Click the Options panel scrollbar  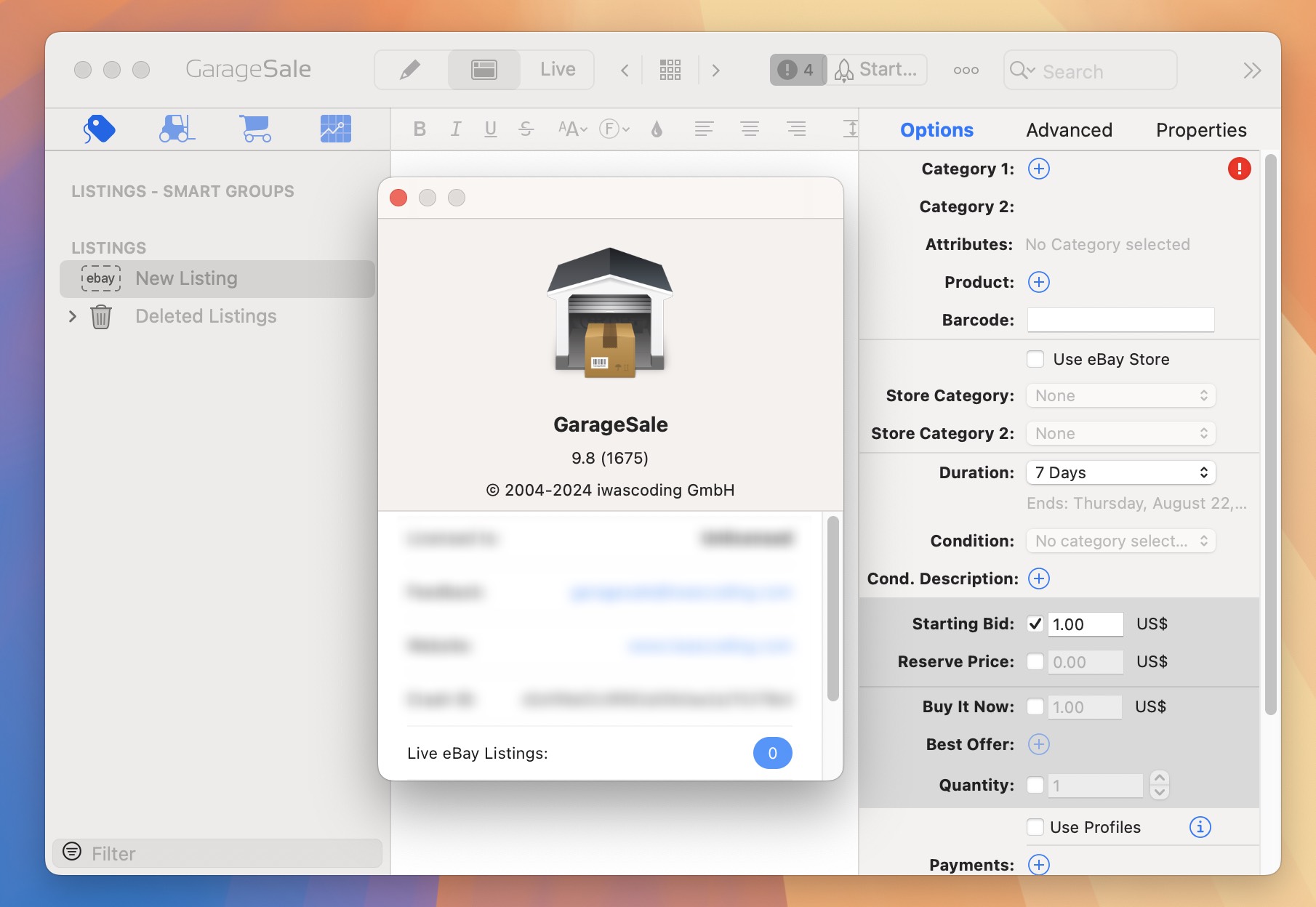tap(1270, 435)
